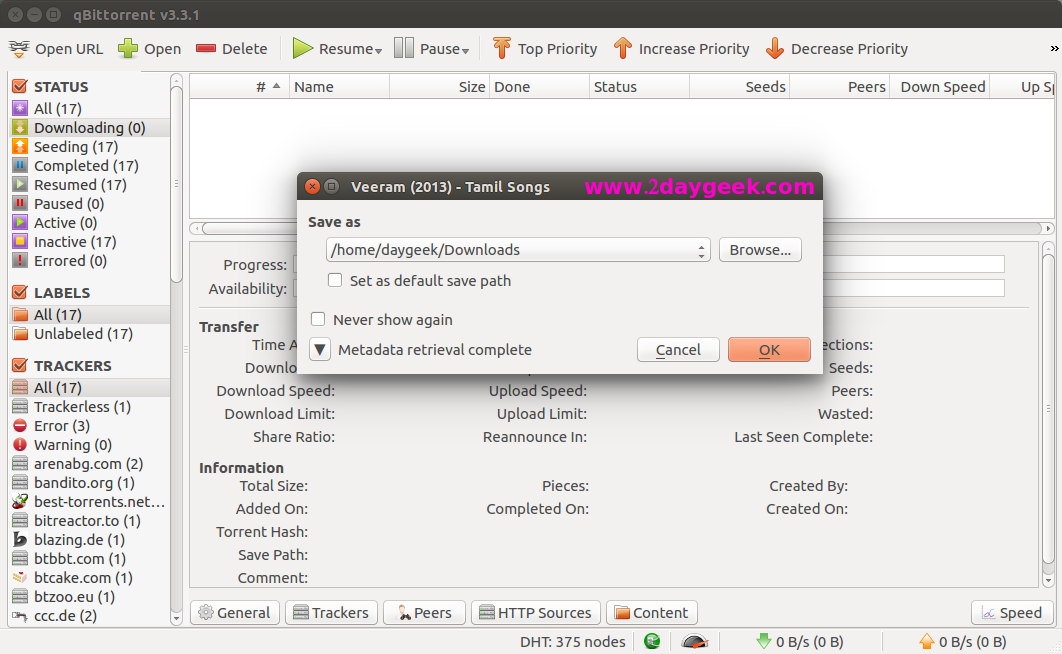Click the green Resume play icon
Screen dimensions: 1062x654
pyautogui.click(x=302, y=49)
